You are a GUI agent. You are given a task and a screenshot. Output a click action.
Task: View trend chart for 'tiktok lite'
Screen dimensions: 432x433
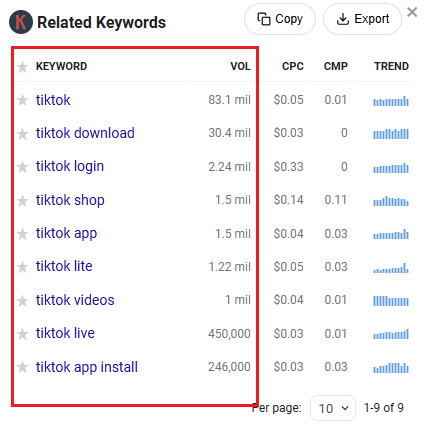(x=391, y=268)
